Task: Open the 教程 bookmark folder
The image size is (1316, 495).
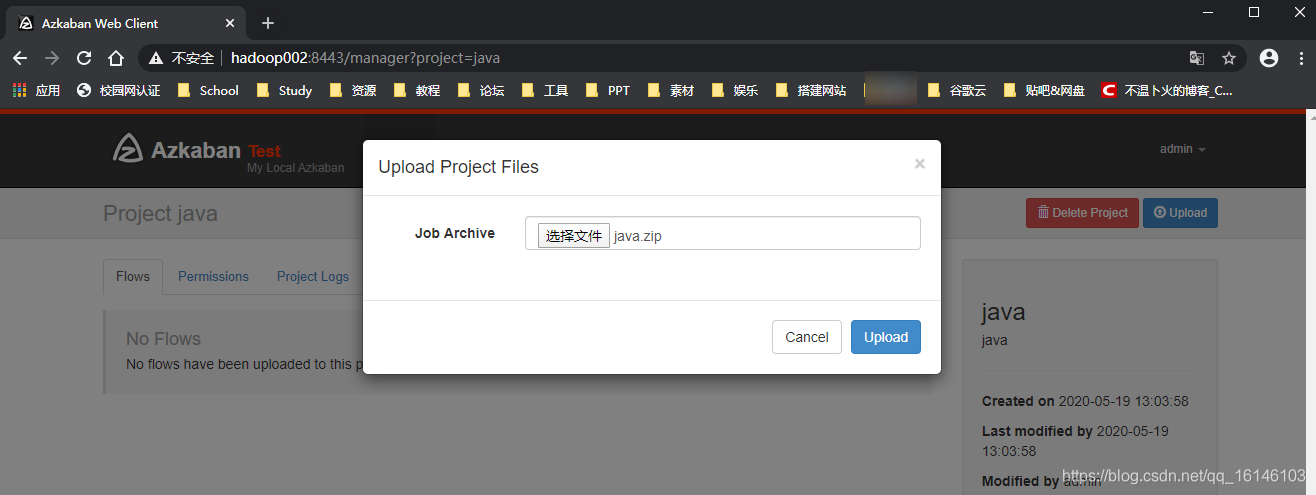Action: pyautogui.click(x=417, y=90)
